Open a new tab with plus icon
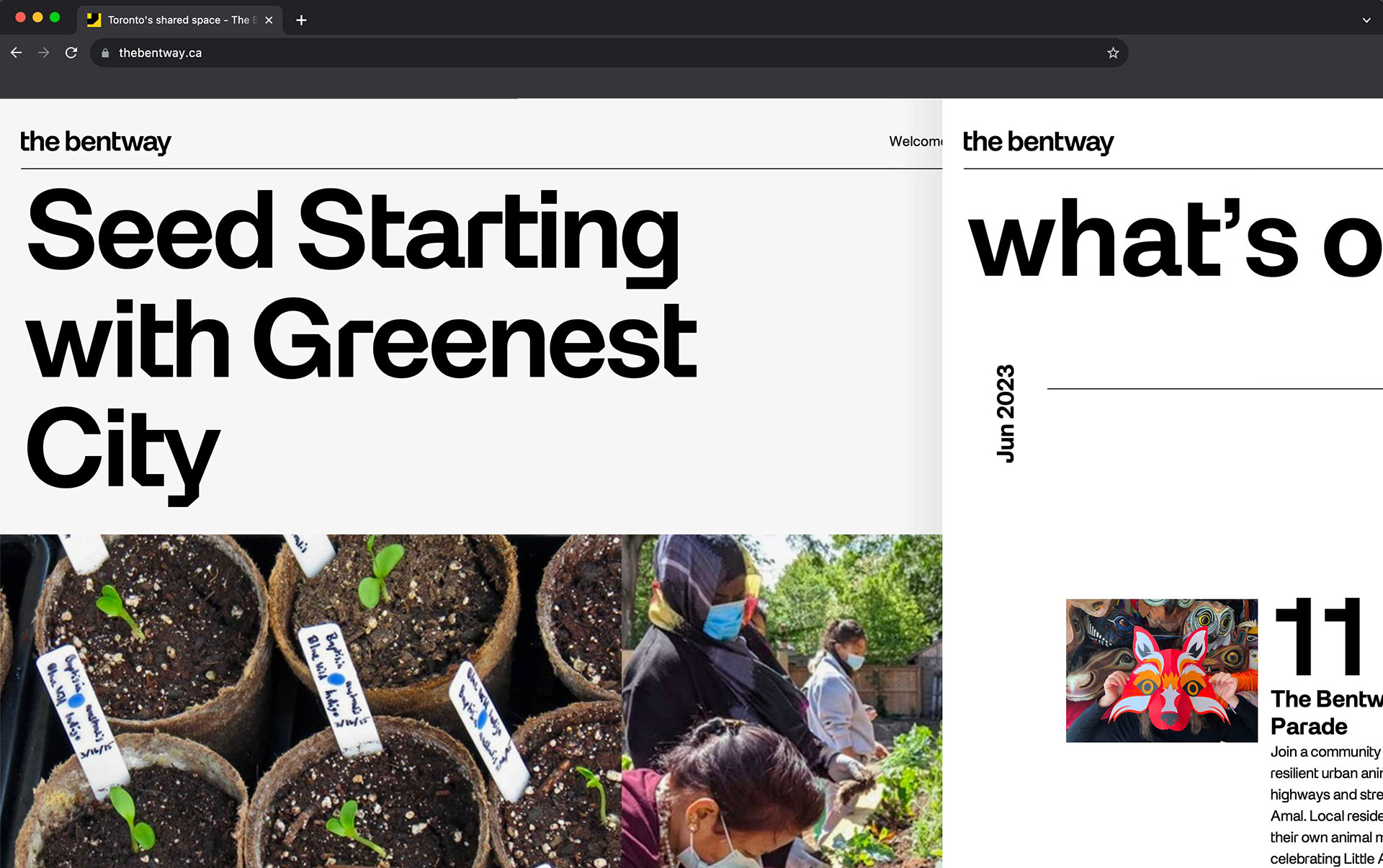The height and width of the screenshot is (868, 1383). click(301, 20)
